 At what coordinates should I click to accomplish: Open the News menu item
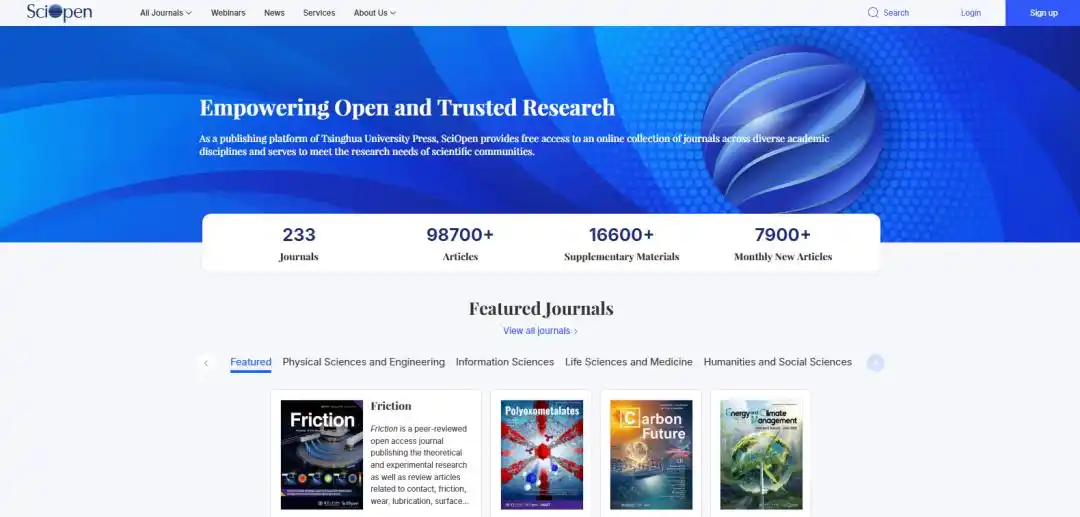point(274,13)
